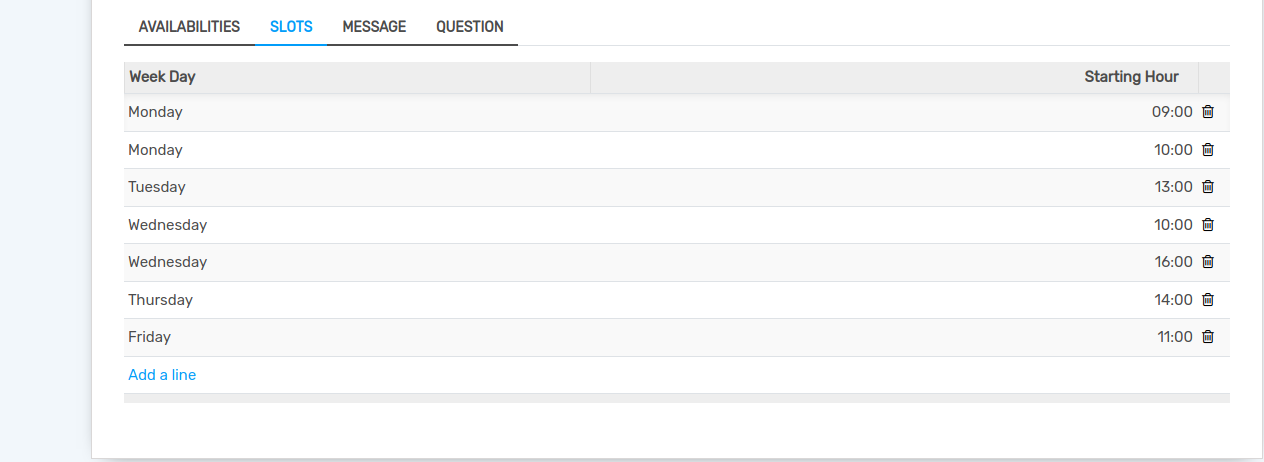Click the Add a line link
The width and height of the screenshot is (1264, 462).
pyautogui.click(x=162, y=375)
